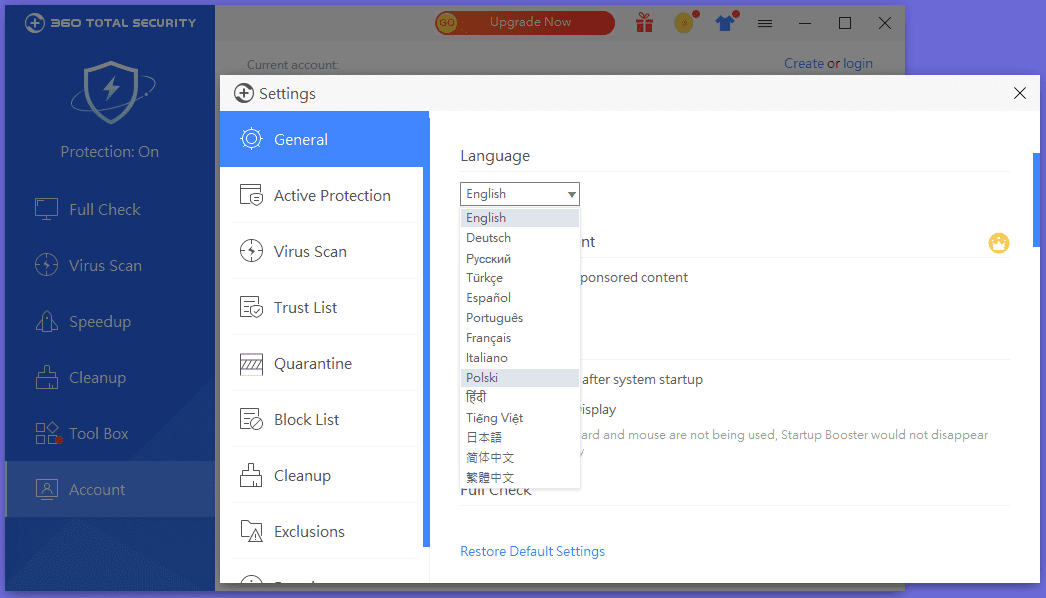The height and width of the screenshot is (598, 1046).
Task: Open the Exclusions settings tab
Action: 324,531
